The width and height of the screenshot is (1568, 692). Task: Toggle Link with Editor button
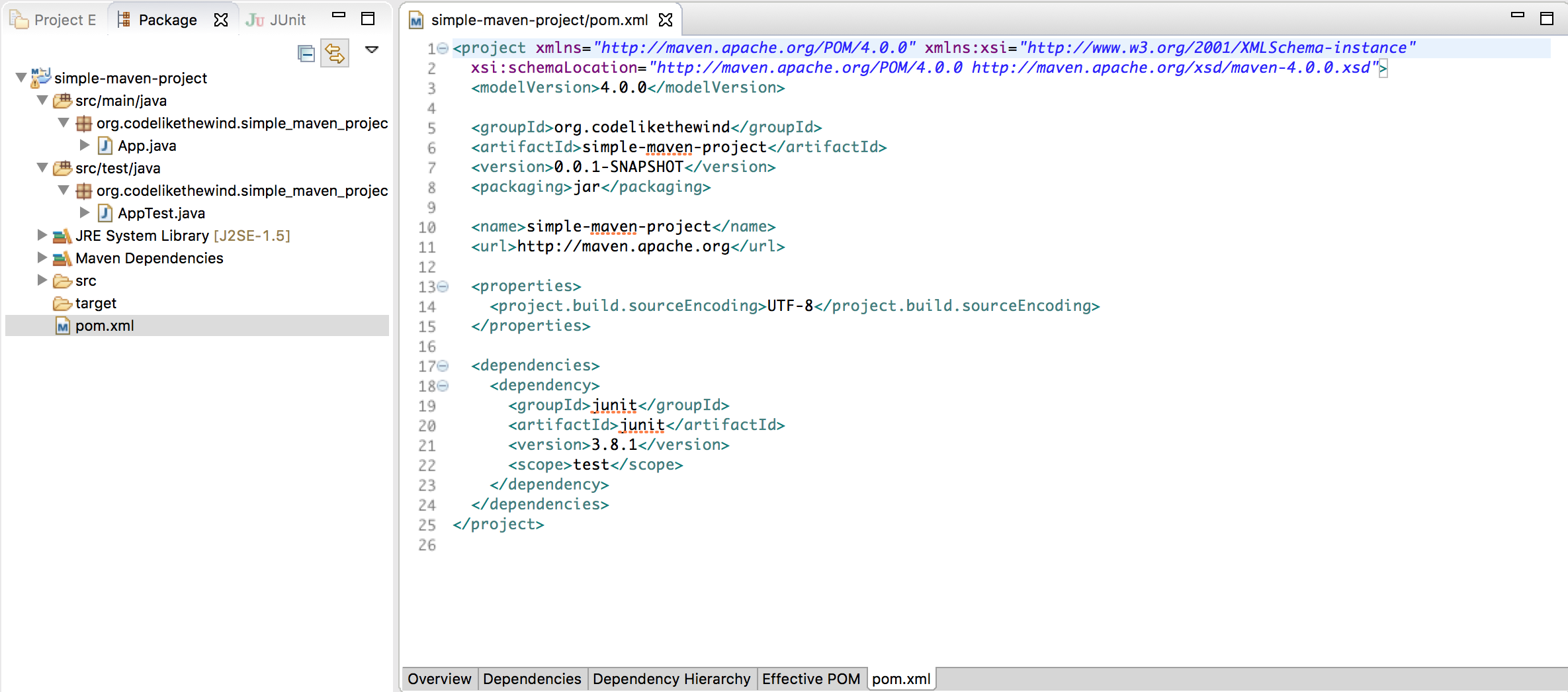coord(335,53)
